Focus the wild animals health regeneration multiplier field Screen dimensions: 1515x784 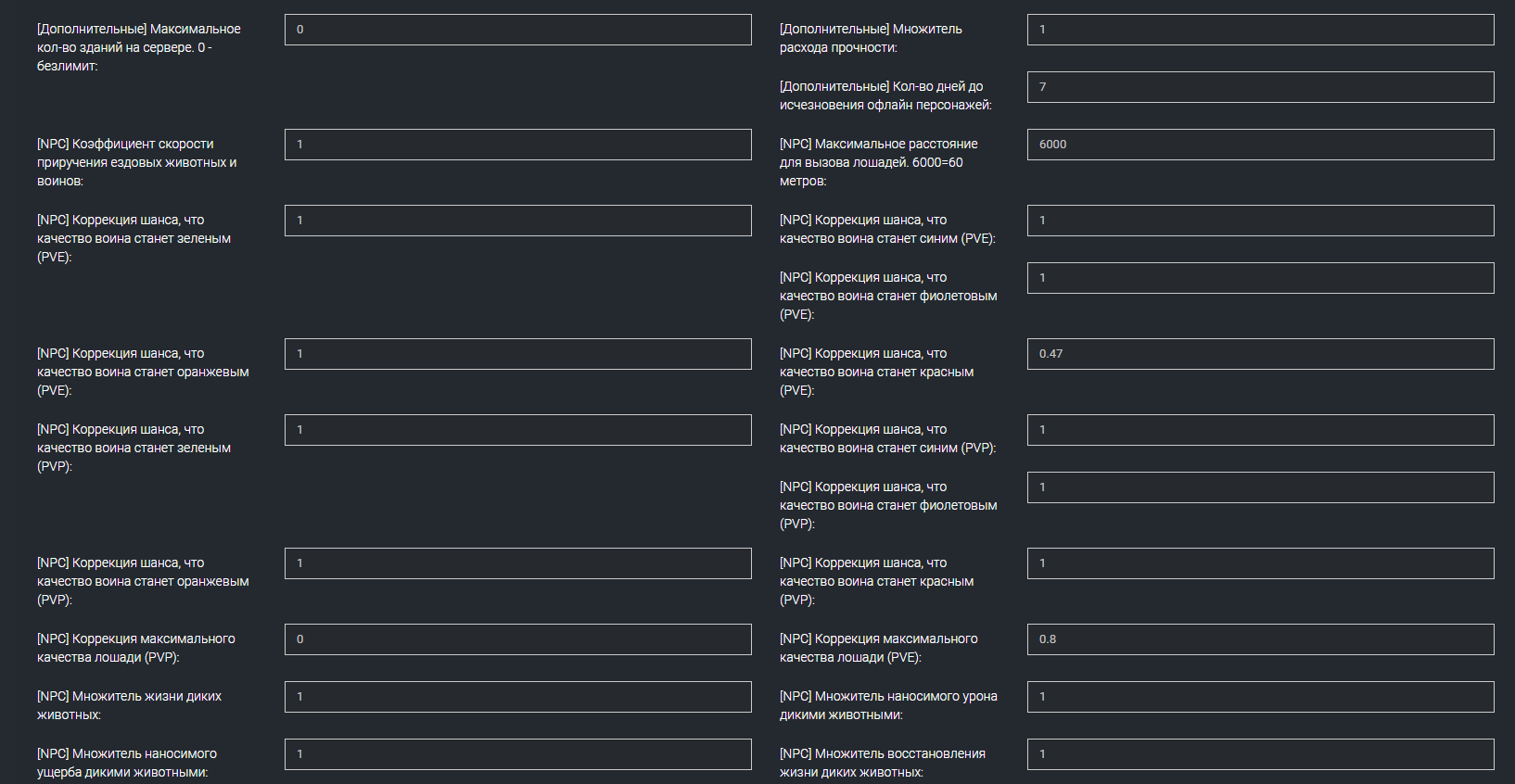(1260, 754)
